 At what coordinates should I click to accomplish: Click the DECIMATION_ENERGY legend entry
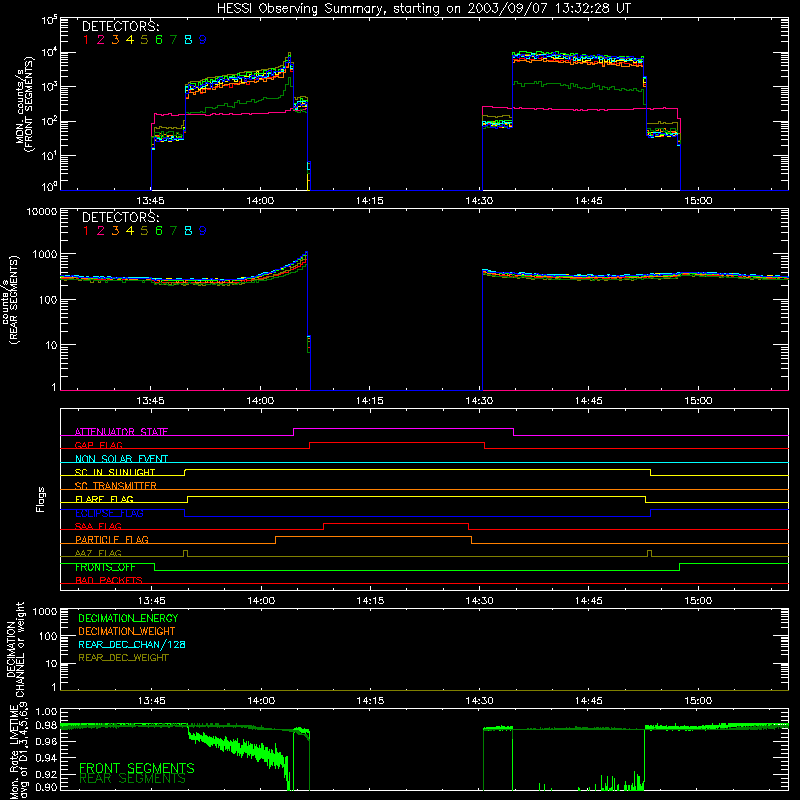tap(128, 618)
